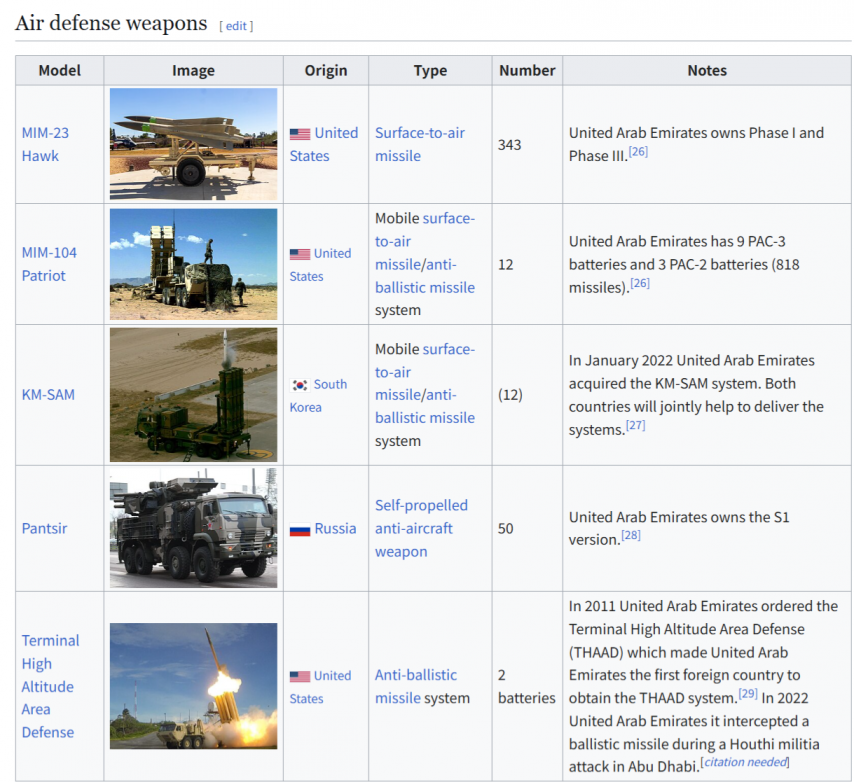
Task: Jump to citation 27 in KM-SAM notes
Action: (635, 425)
